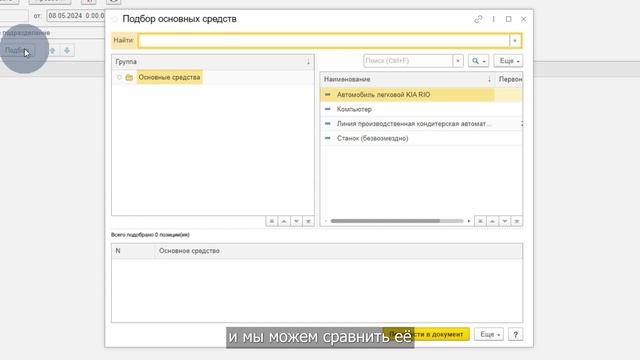Screen dimensions: 640x360
Task: Copy the link to this dialog via the chain icon
Action: 478,19
